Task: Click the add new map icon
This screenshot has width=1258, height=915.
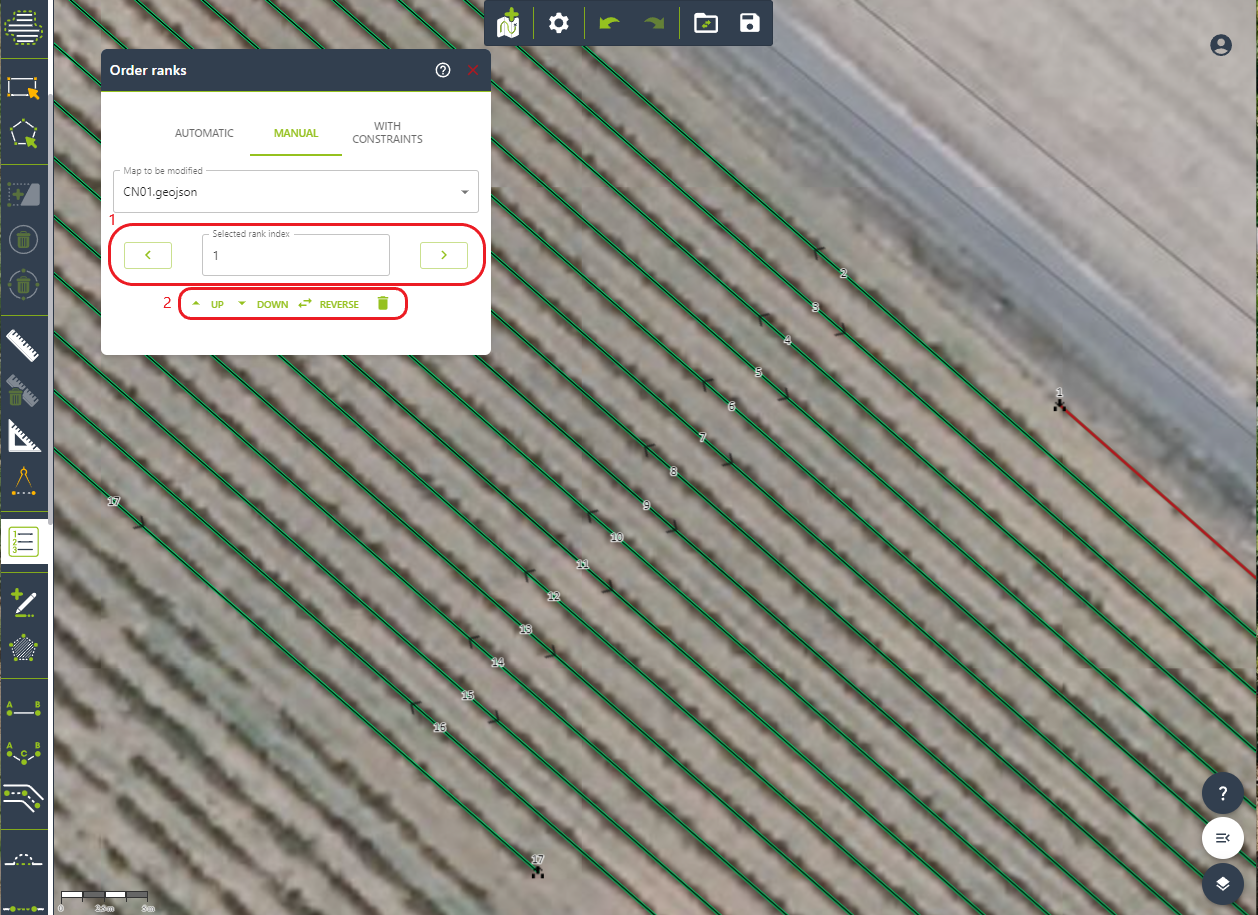Action: pyautogui.click(x=509, y=23)
